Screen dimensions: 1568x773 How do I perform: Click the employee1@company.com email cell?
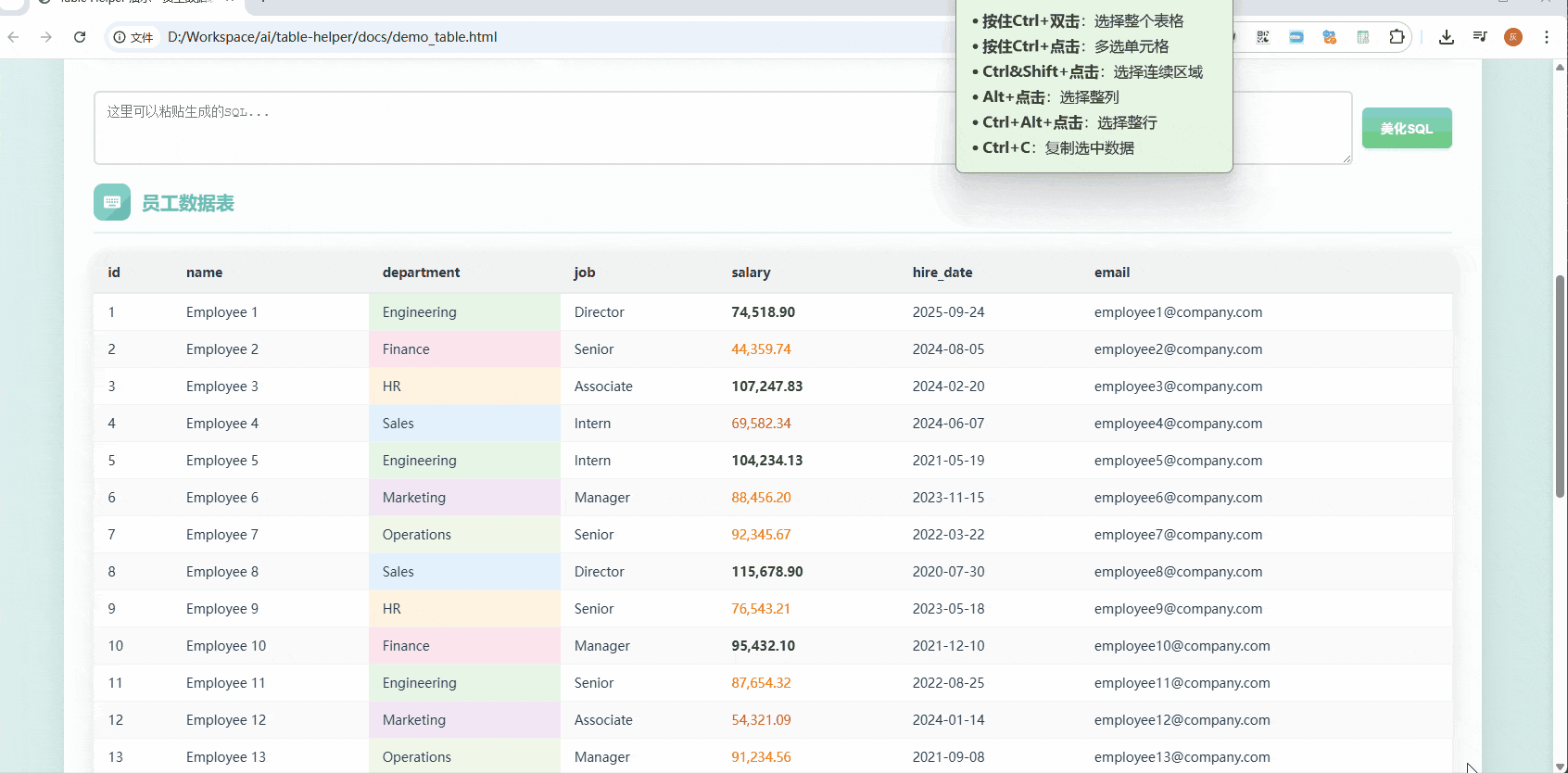[x=1178, y=312]
